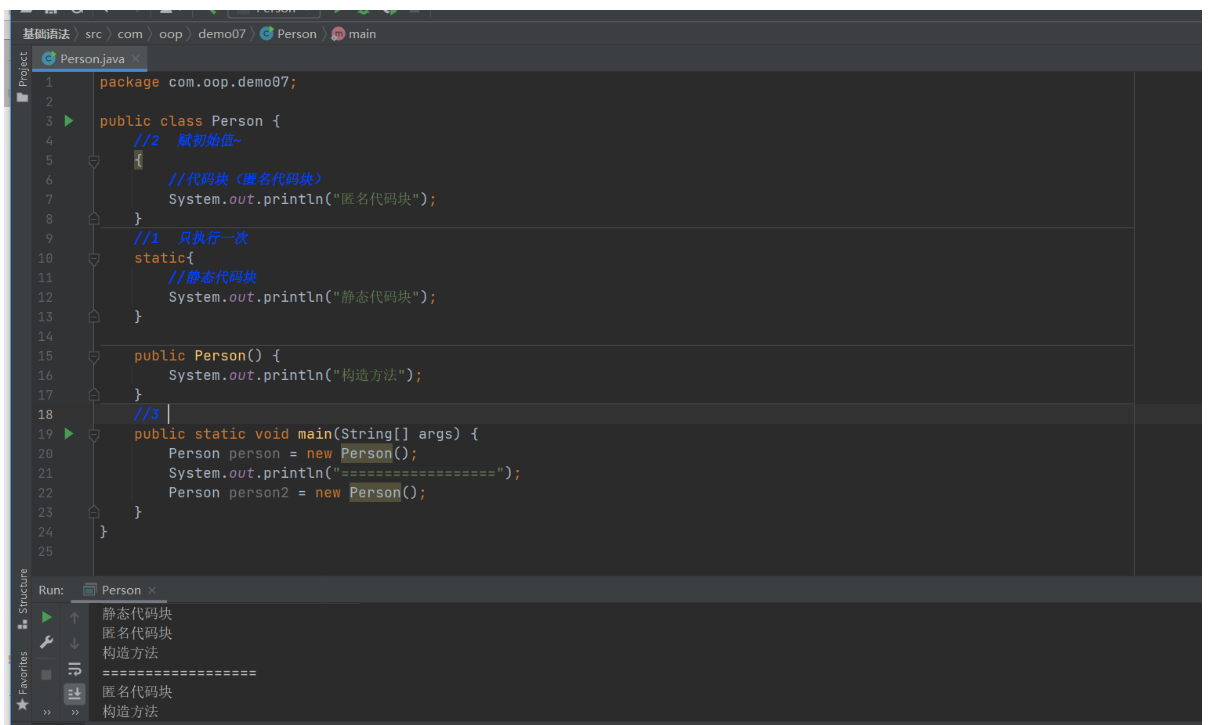The image size is (1209, 725).
Task: Rerun Person using green arrow in Run panel
Action: [47, 617]
